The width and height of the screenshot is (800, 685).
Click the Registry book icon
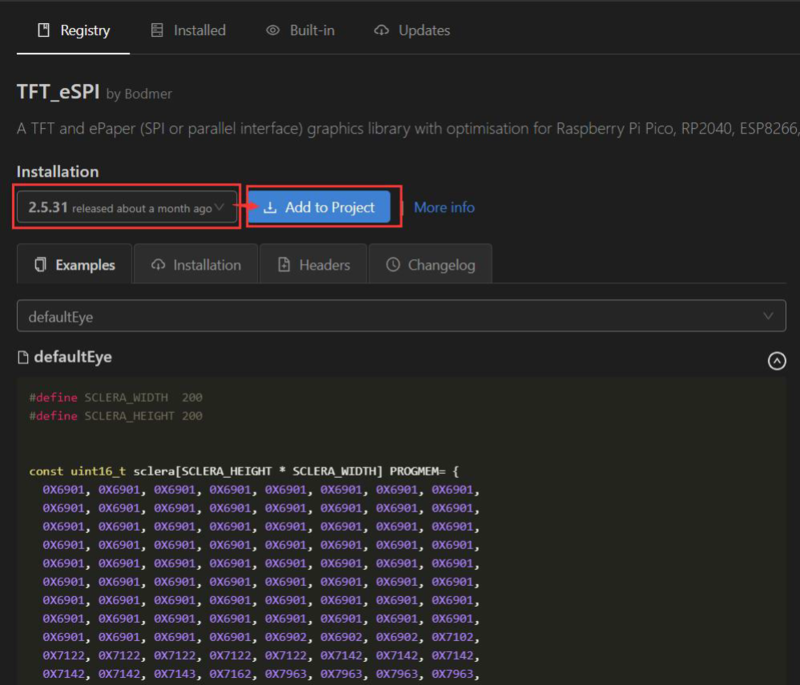click(x=44, y=31)
